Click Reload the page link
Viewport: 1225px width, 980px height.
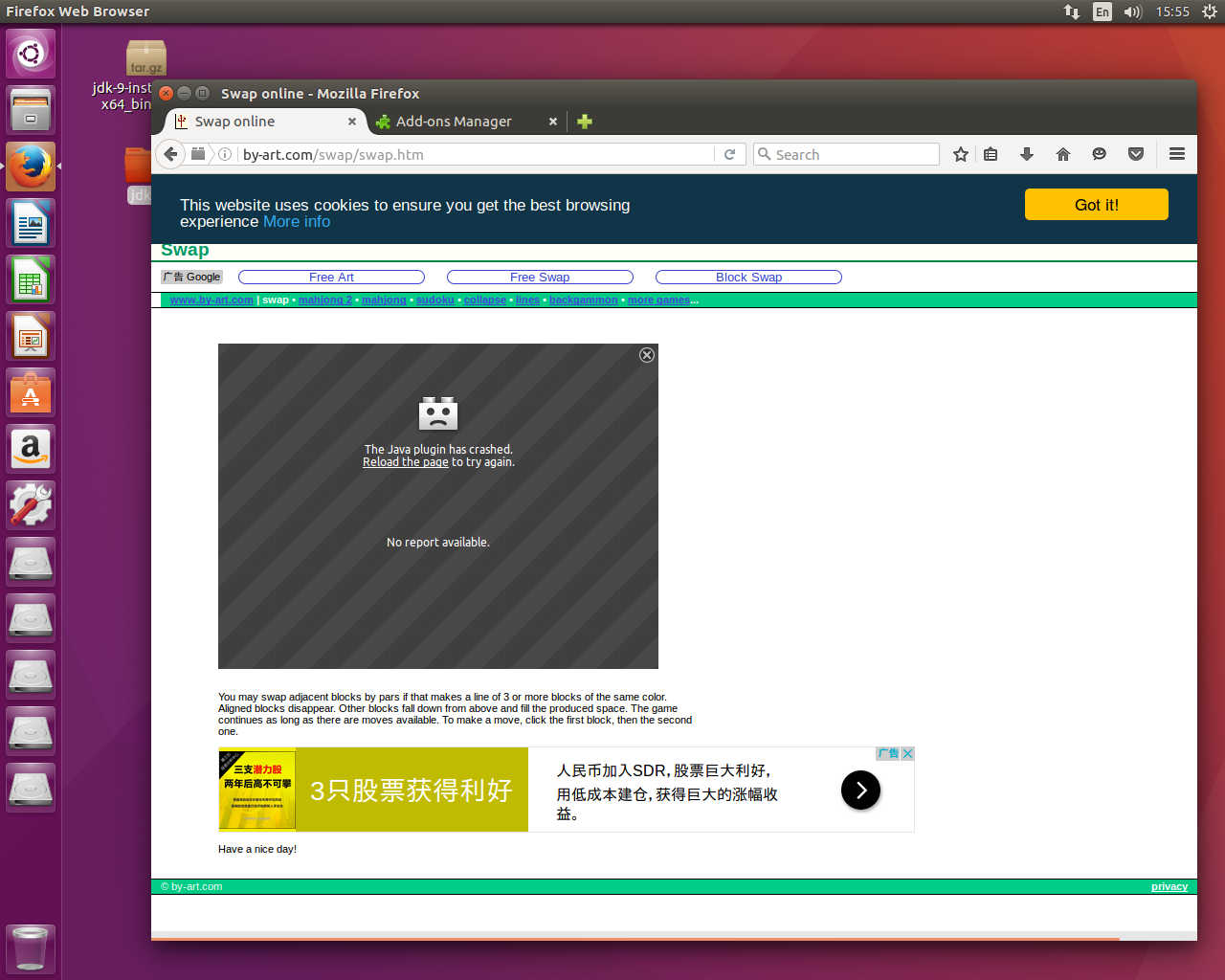[x=405, y=462]
